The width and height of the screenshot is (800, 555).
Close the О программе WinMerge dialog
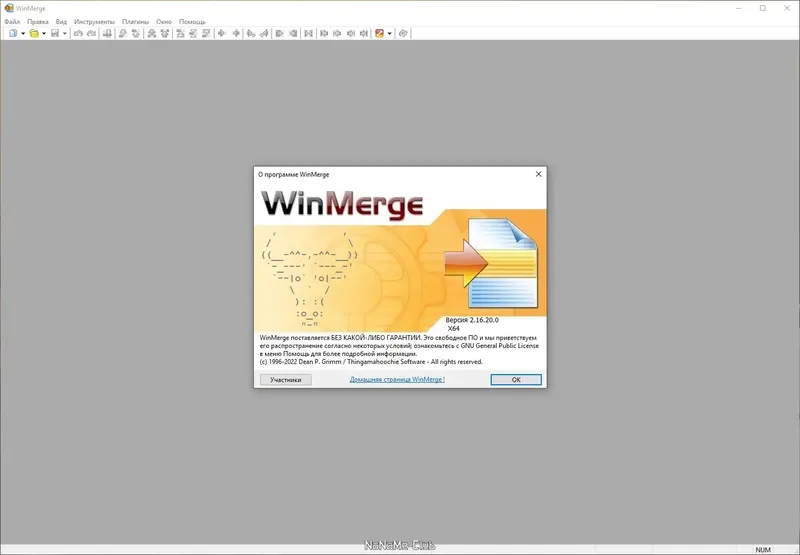point(538,174)
